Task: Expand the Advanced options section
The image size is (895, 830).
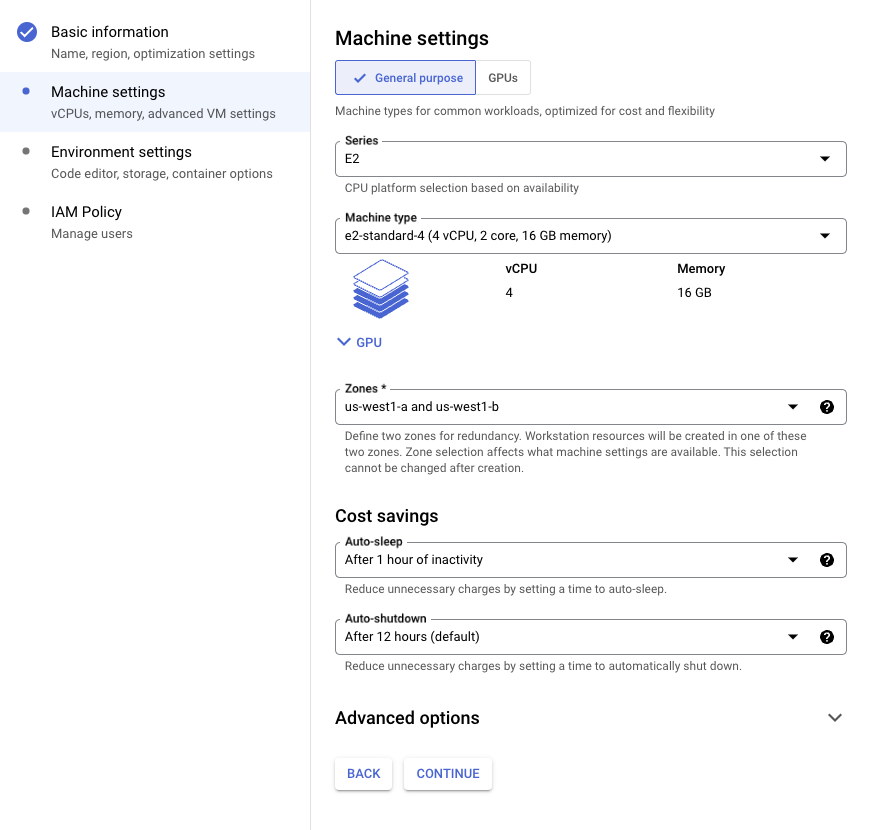Action: 835,718
